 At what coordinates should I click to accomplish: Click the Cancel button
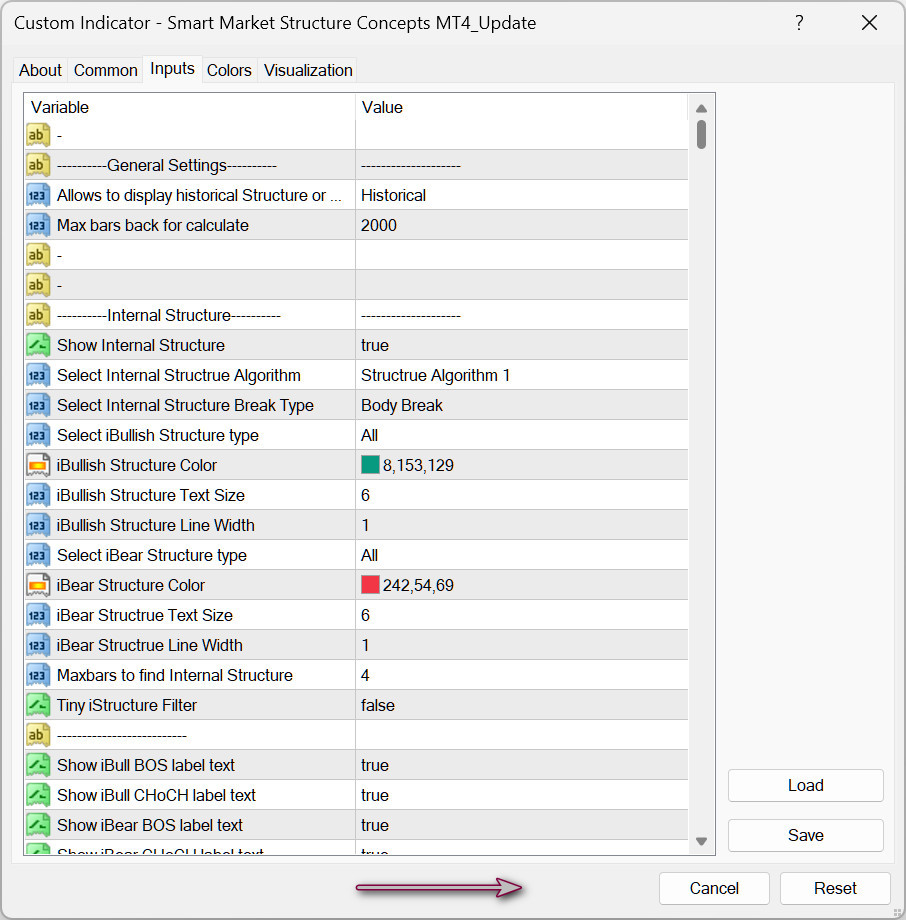pos(714,888)
